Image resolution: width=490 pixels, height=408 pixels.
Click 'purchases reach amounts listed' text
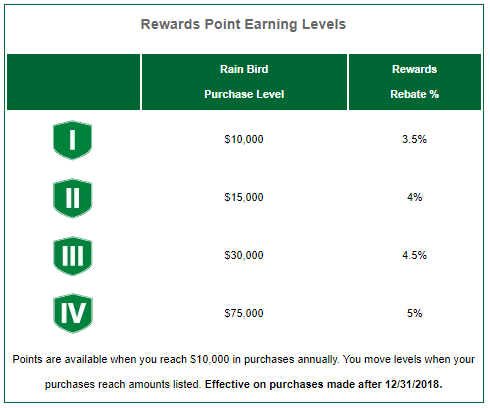123,385
